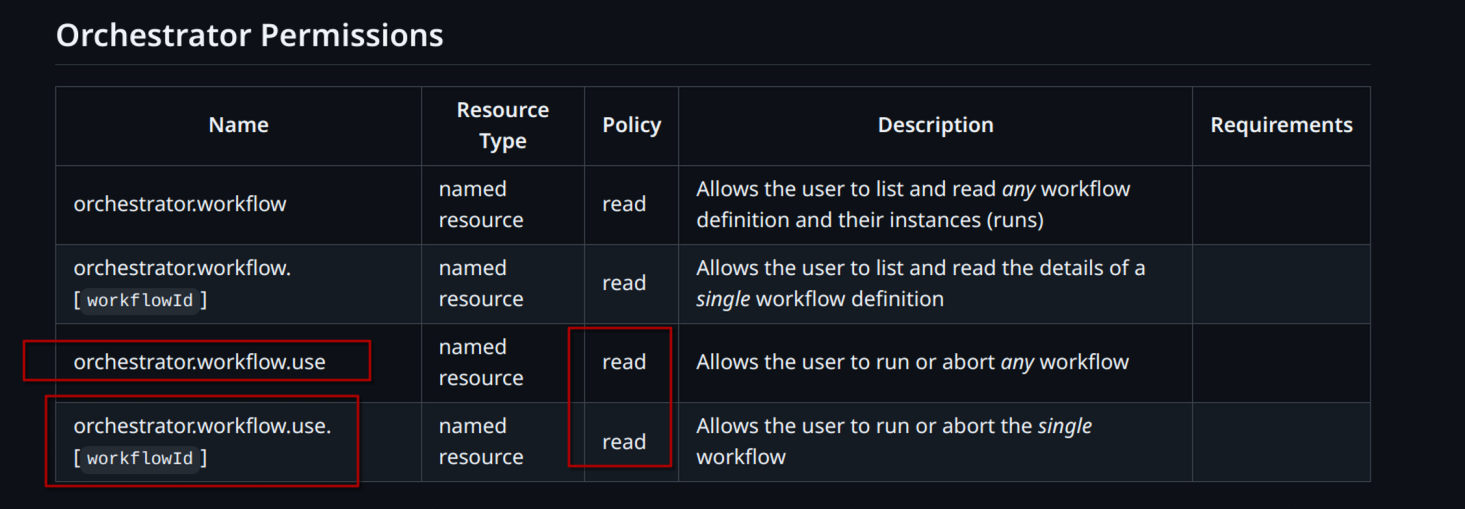Viewport: 1465px width, 509px height.
Task: Click the Policy column header
Action: [631, 125]
